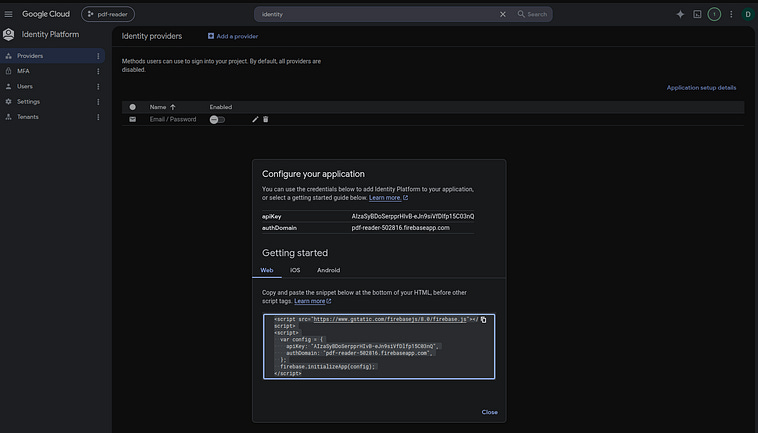Open Learn more link about snippet
This screenshot has height=433, width=758.
312,301
